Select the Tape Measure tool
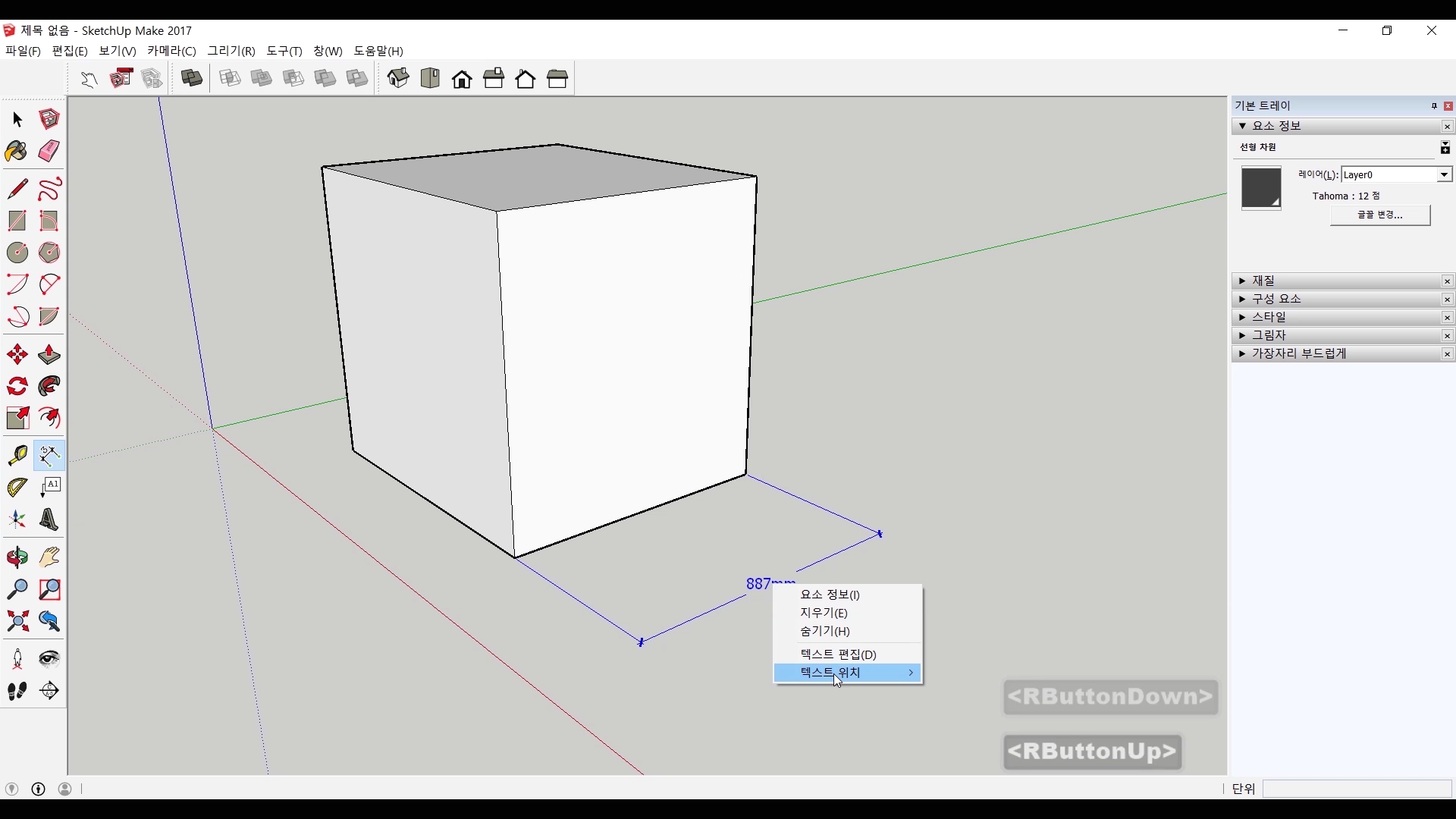Image resolution: width=1456 pixels, height=819 pixels. [17, 455]
